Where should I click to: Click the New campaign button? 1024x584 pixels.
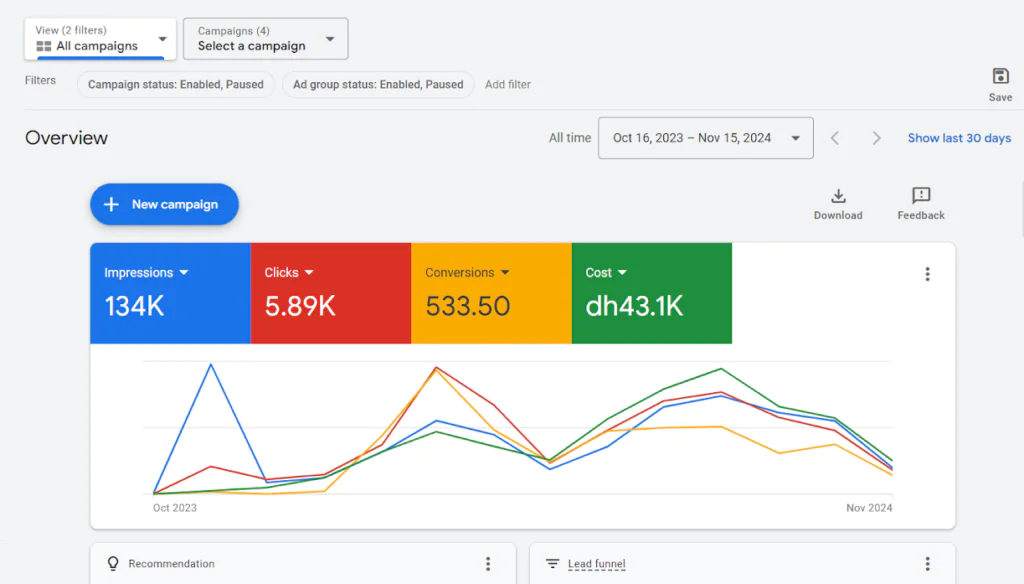click(x=164, y=204)
